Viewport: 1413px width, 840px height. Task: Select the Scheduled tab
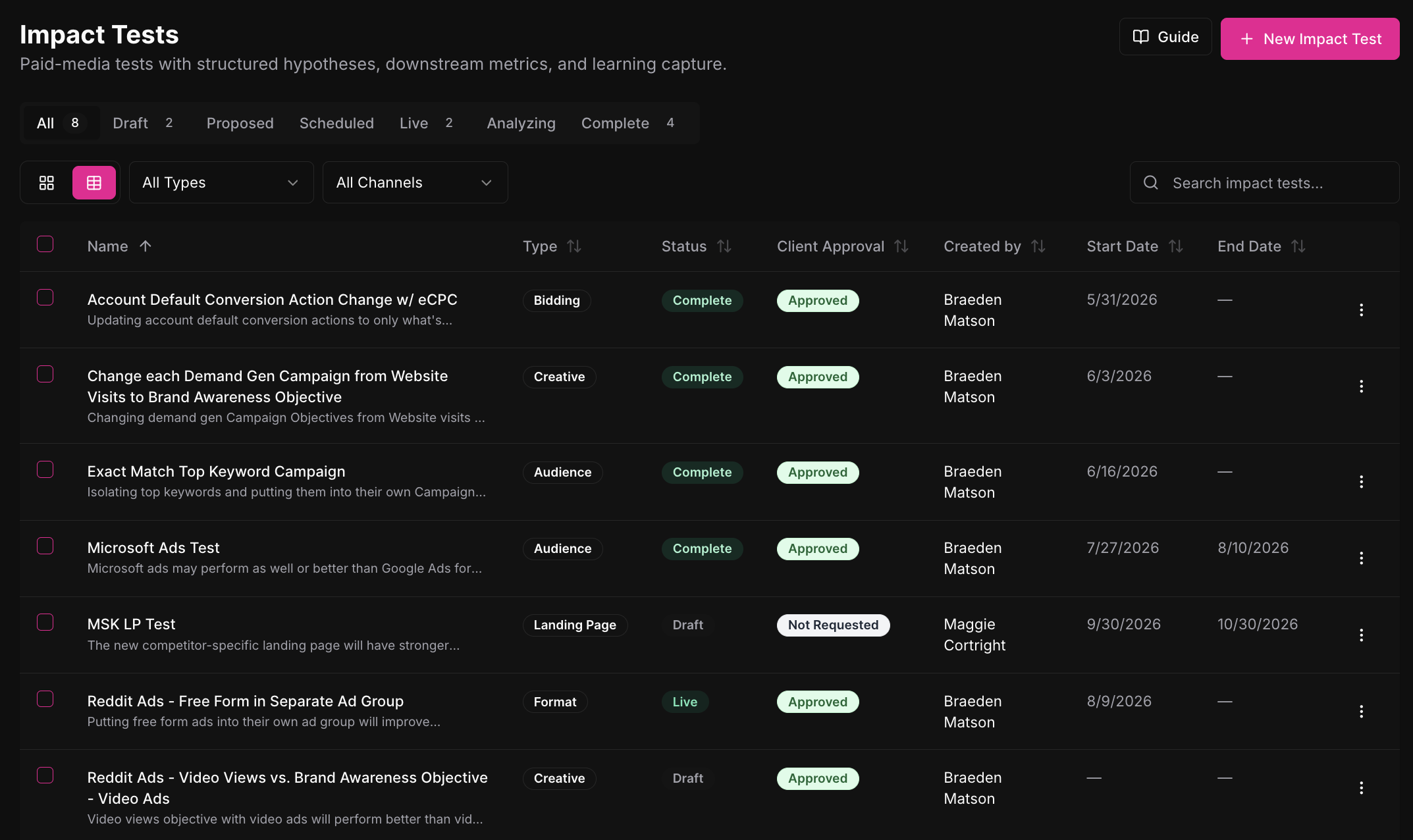[336, 123]
